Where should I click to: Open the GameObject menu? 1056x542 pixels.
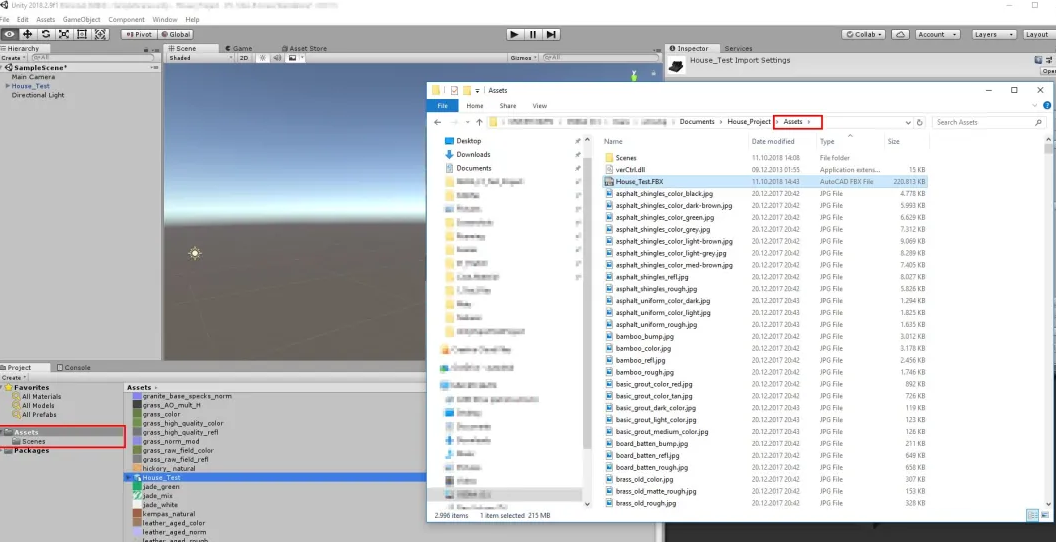click(x=81, y=20)
